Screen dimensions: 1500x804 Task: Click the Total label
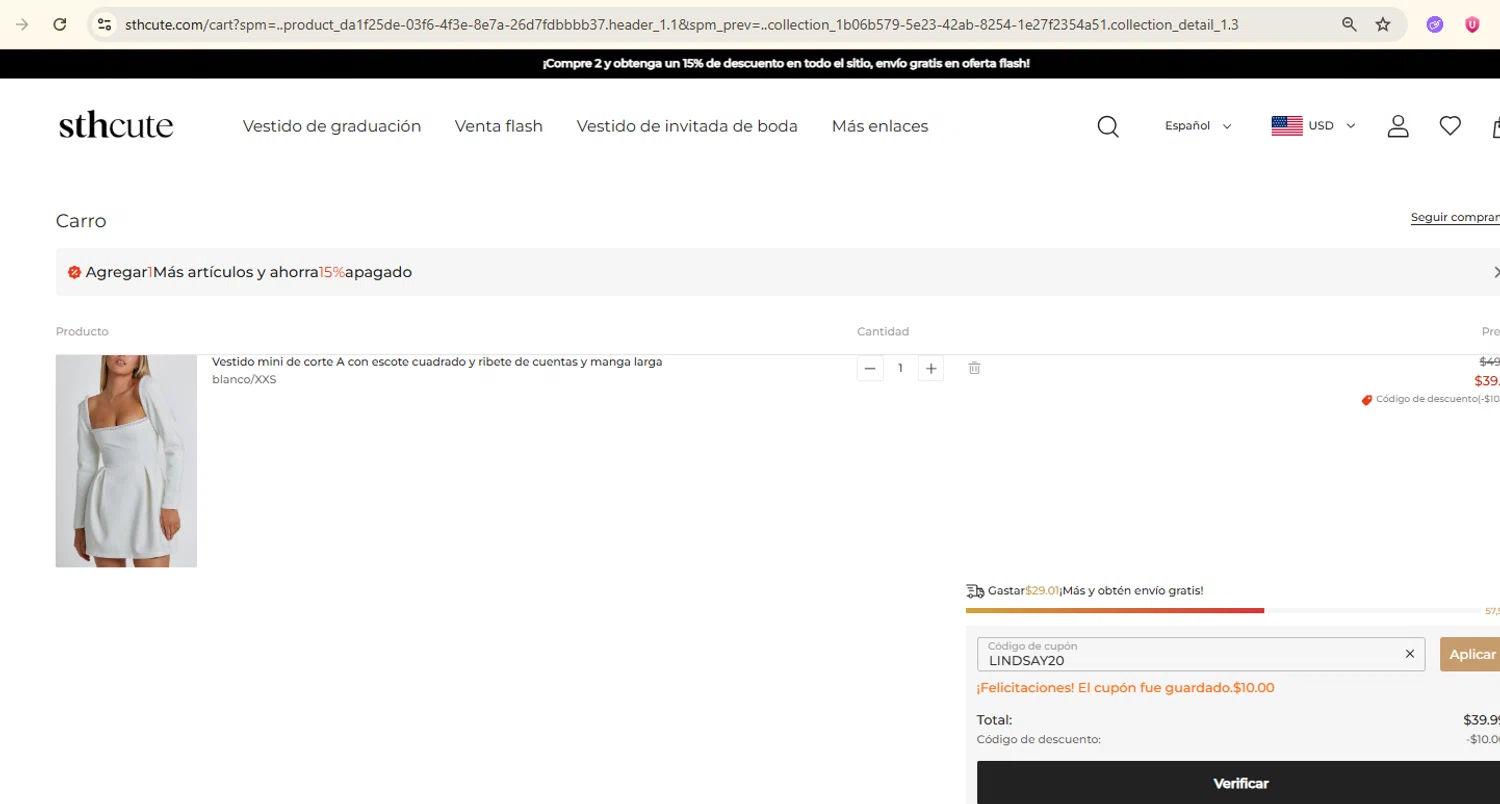pyautogui.click(x=994, y=720)
